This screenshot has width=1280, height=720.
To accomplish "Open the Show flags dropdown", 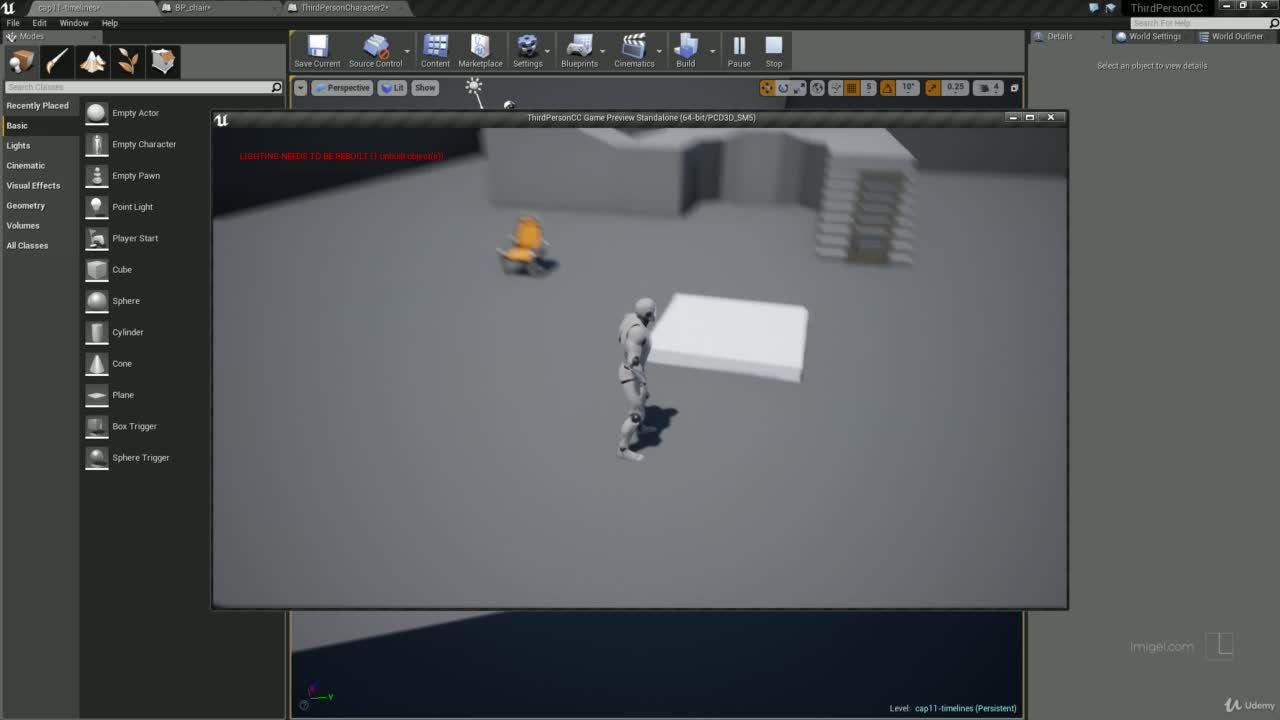I will click(x=424, y=87).
